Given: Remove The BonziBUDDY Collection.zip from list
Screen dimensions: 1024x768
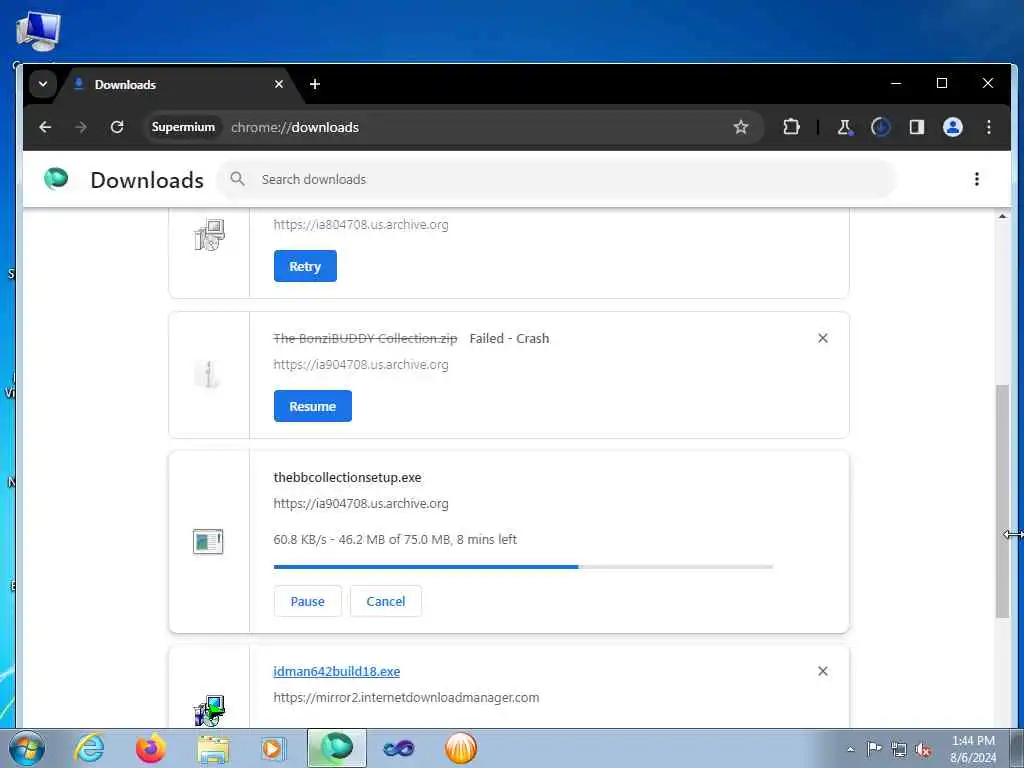Looking at the screenshot, I should coord(823,338).
